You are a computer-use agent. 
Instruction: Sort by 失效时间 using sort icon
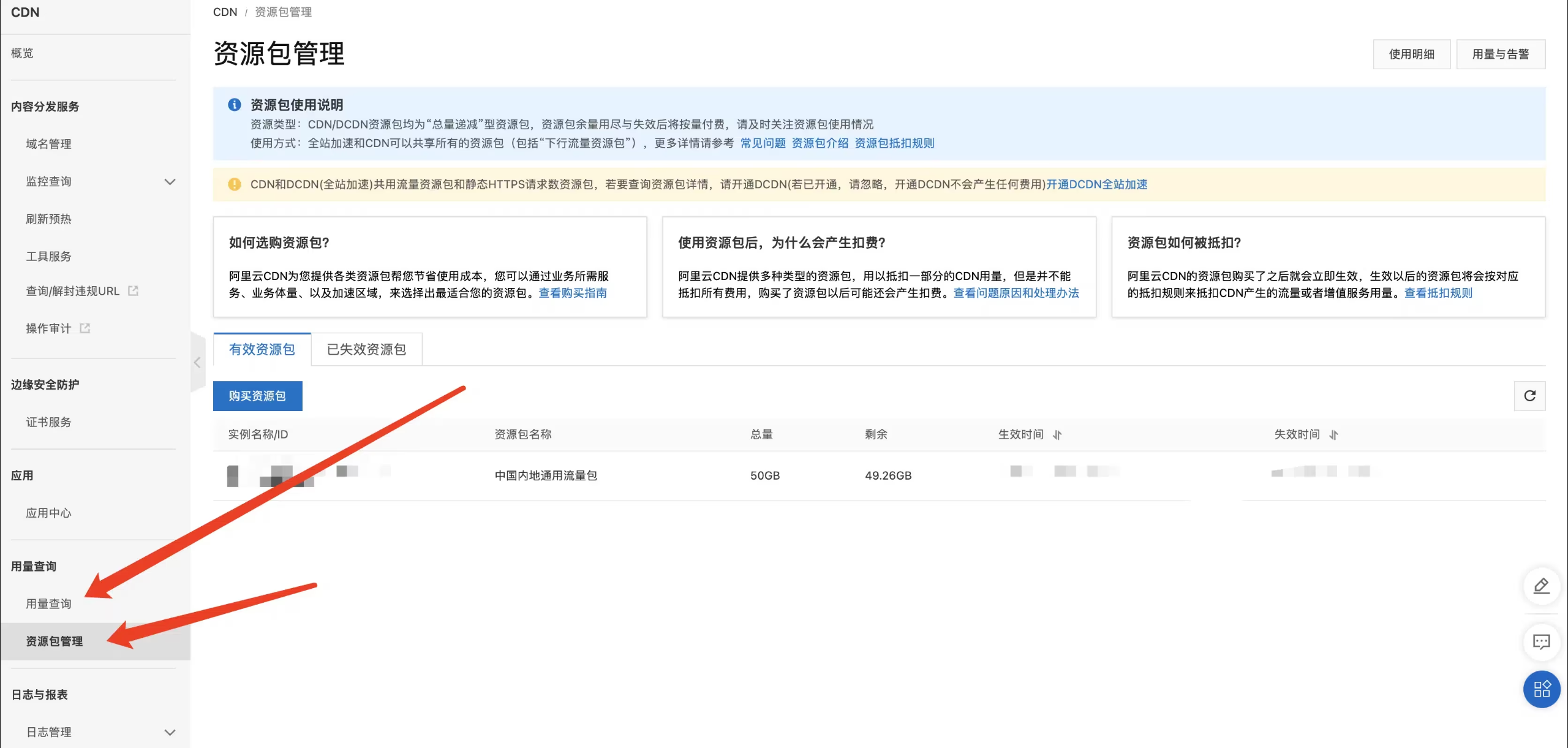pyautogui.click(x=1333, y=435)
